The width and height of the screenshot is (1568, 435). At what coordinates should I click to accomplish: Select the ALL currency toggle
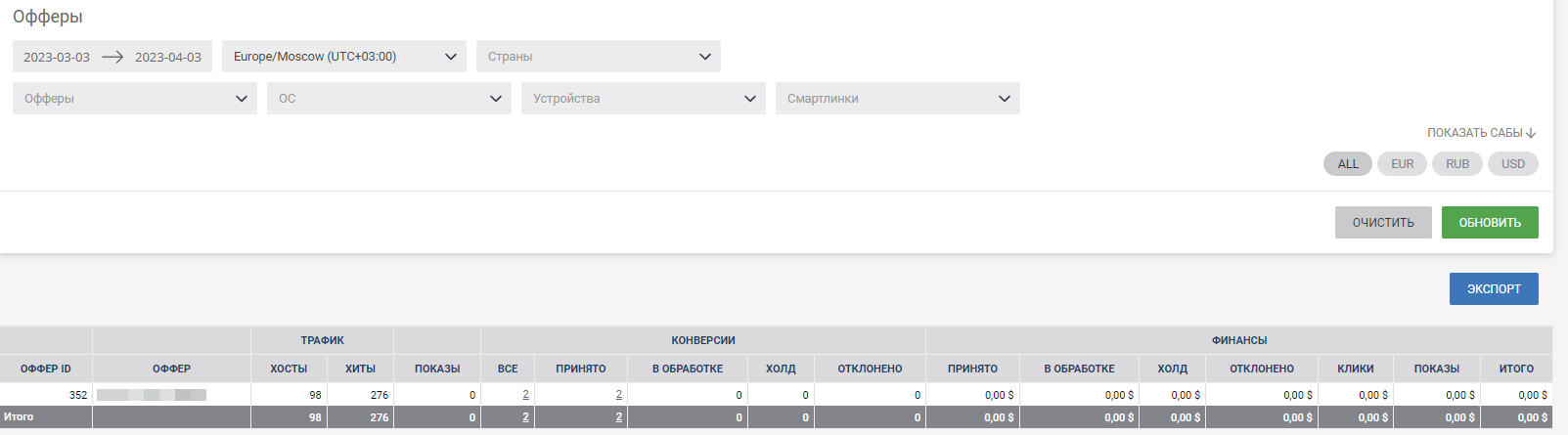(x=1348, y=164)
